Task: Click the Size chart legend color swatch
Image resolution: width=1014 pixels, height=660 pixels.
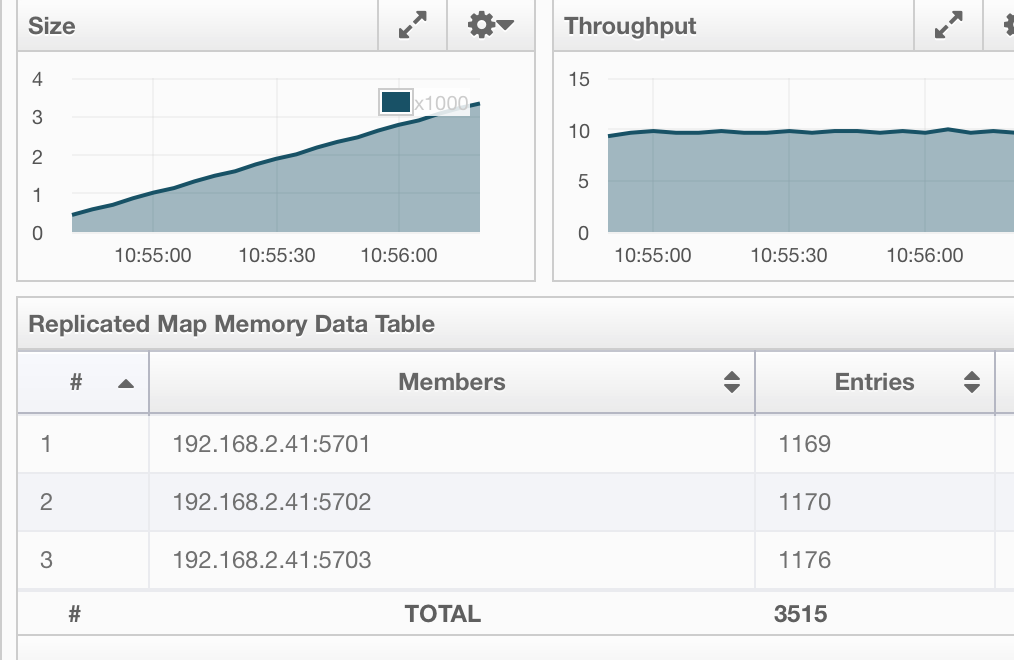Action: [x=395, y=102]
